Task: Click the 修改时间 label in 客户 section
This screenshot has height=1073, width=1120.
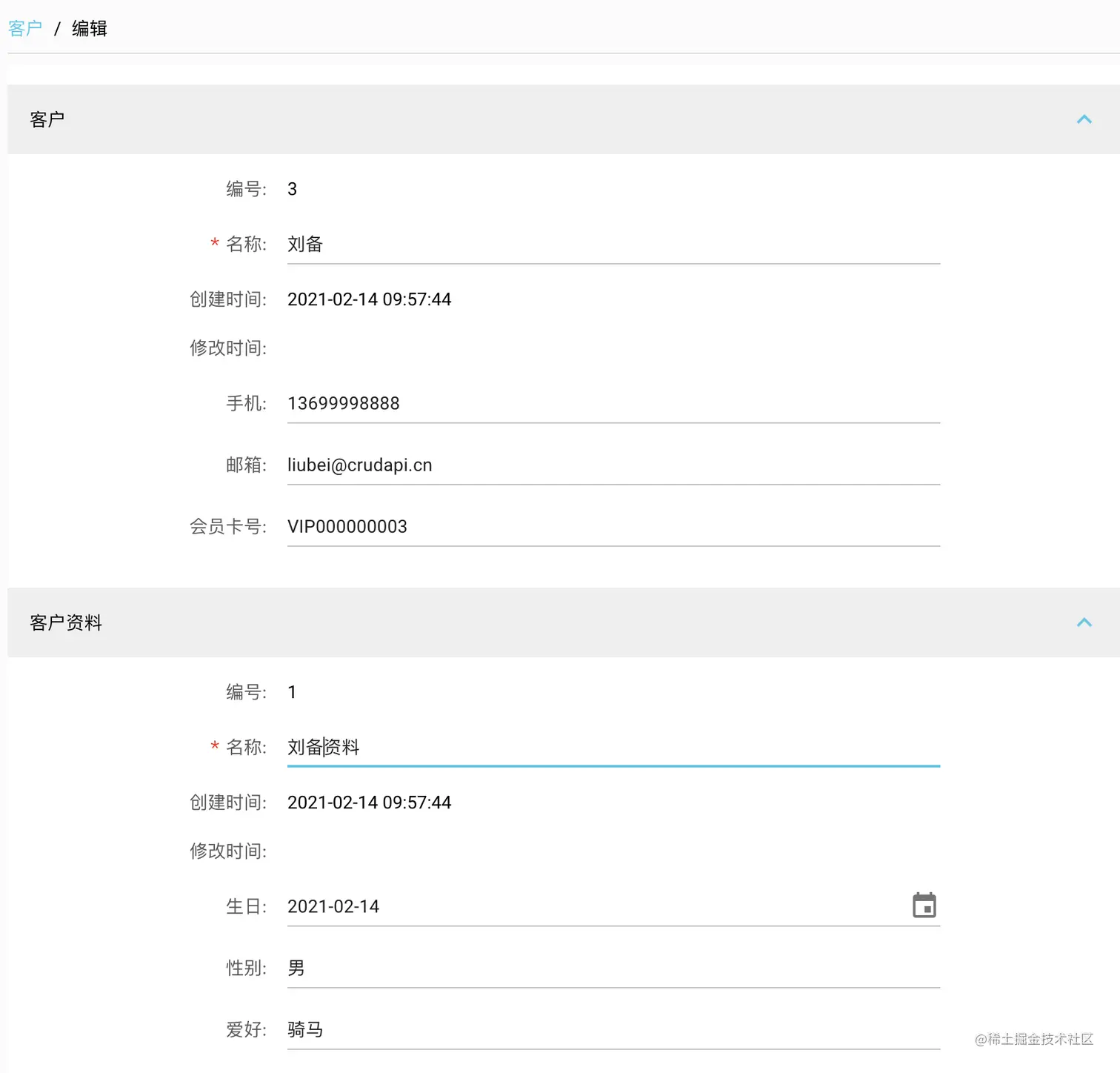Action: [x=228, y=348]
